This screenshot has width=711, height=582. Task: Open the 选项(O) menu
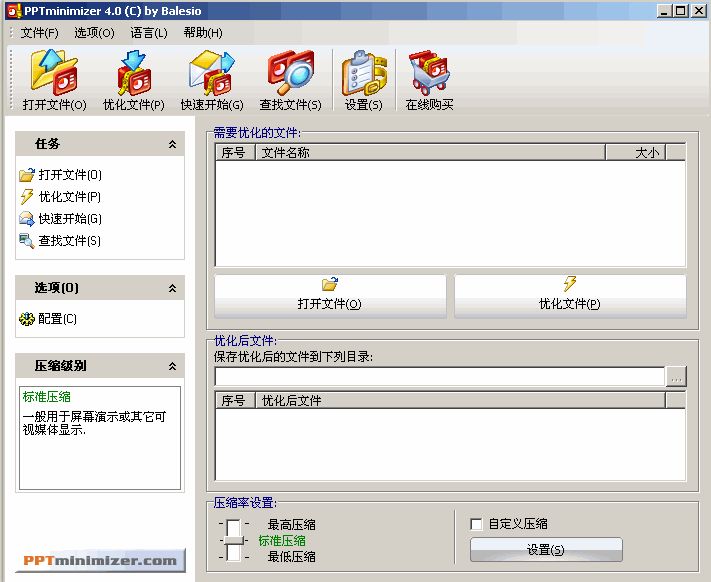pos(94,33)
